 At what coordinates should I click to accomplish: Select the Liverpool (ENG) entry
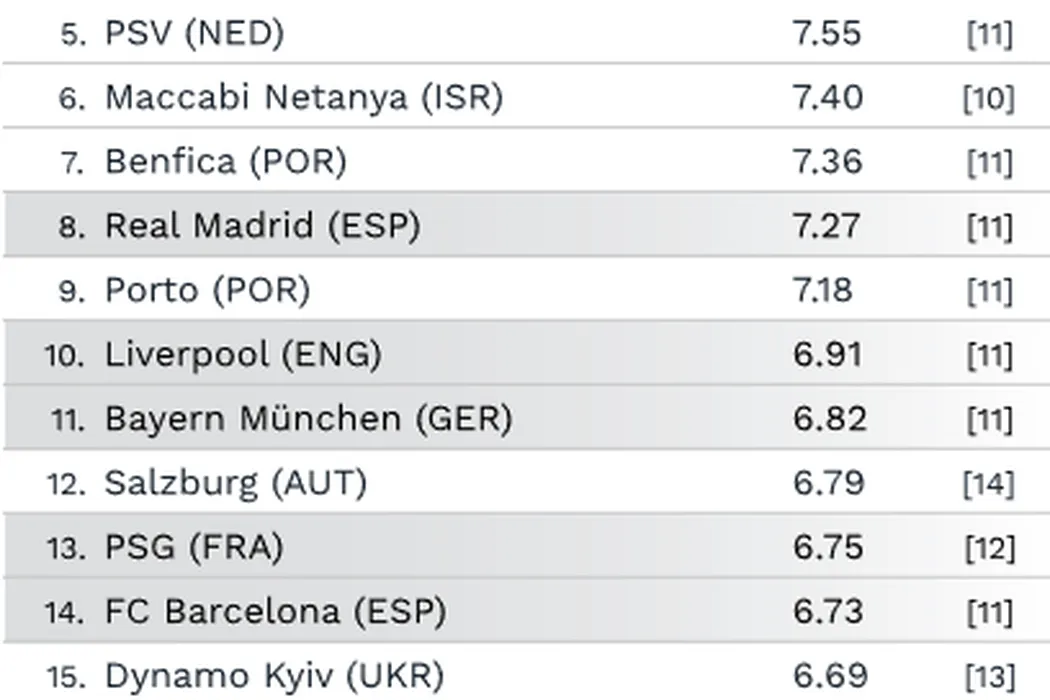tap(243, 354)
